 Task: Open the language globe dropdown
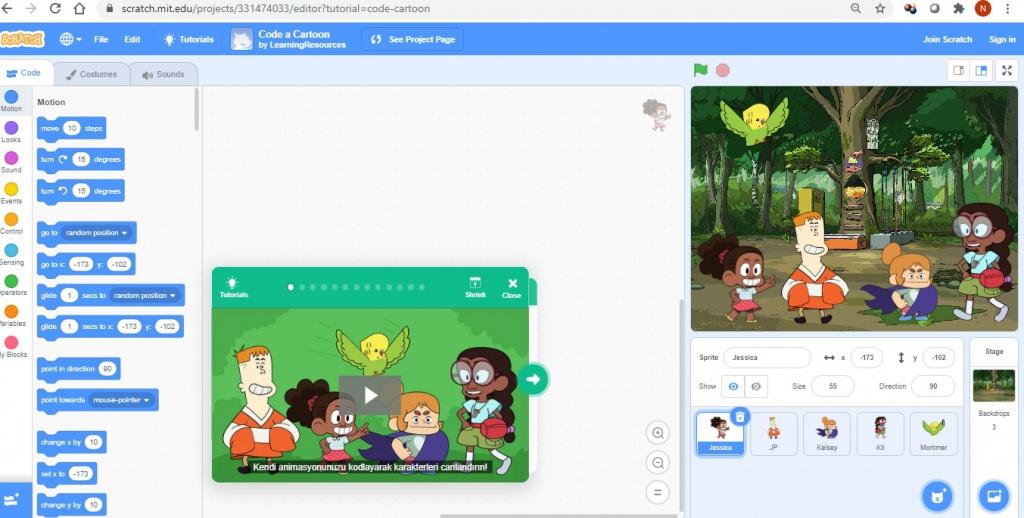[71, 39]
